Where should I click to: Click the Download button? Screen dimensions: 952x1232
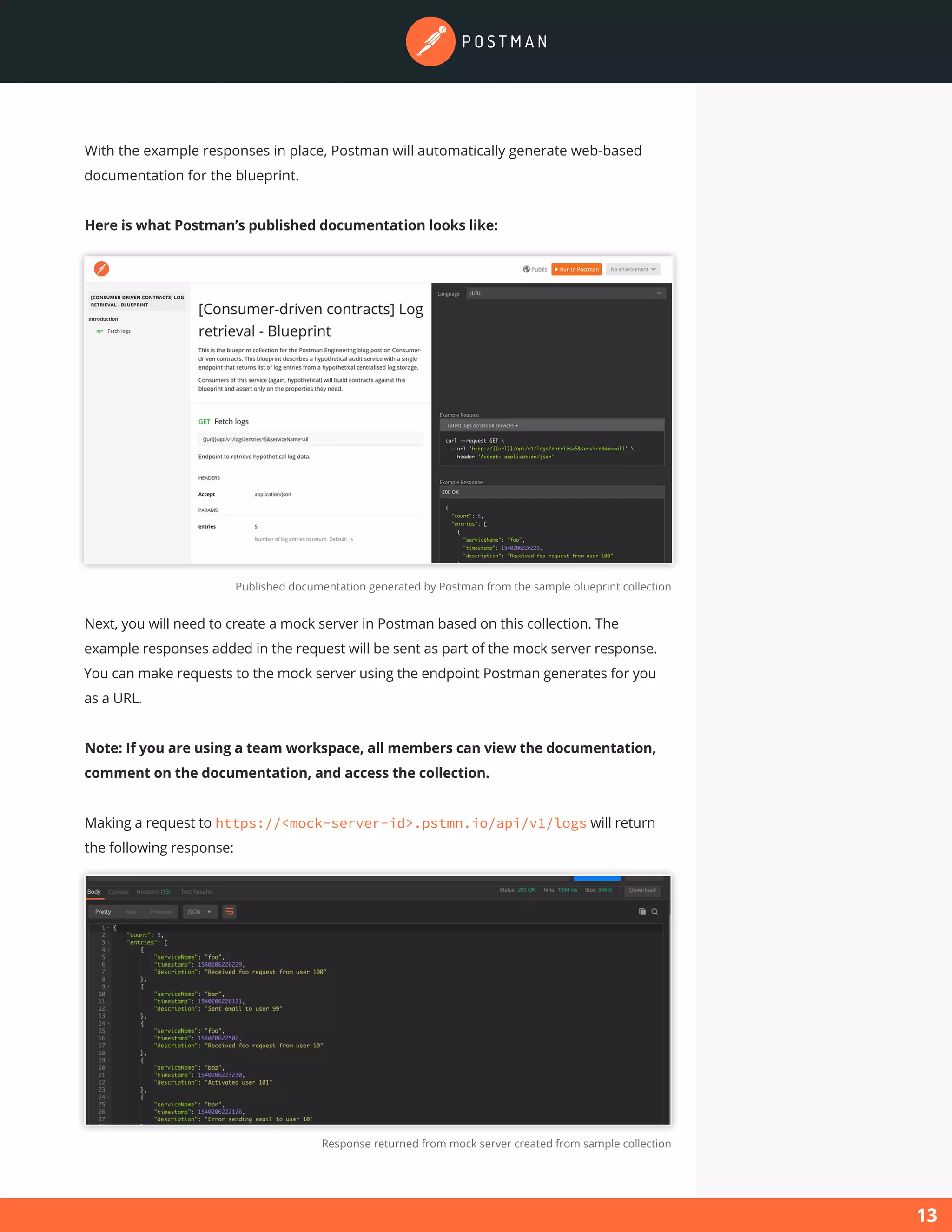pyautogui.click(x=642, y=890)
